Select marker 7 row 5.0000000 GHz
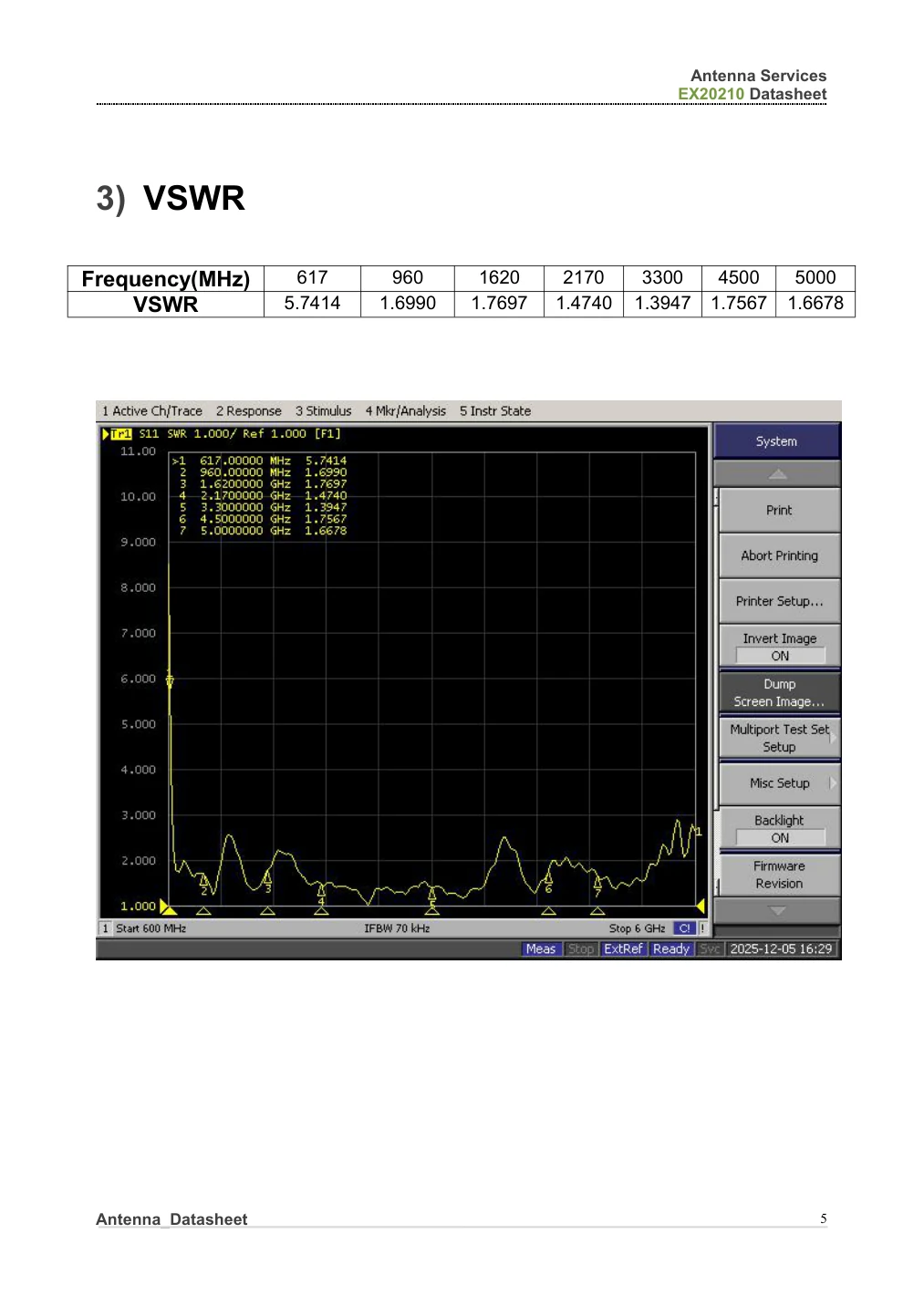 pyautogui.click(x=260, y=531)
